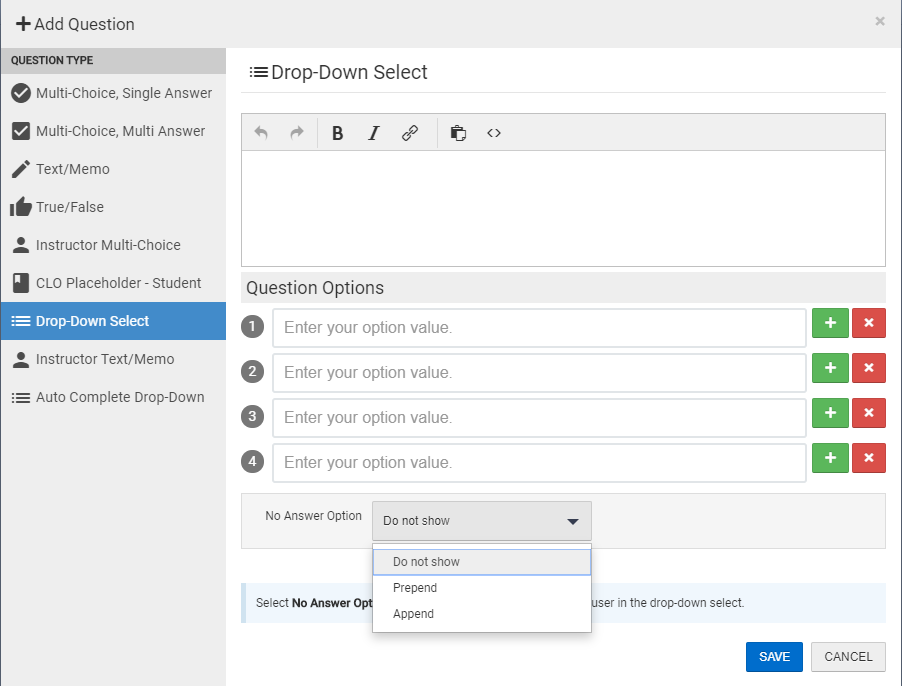Select Multi-Choice, Single Answer question type

click(x=113, y=93)
